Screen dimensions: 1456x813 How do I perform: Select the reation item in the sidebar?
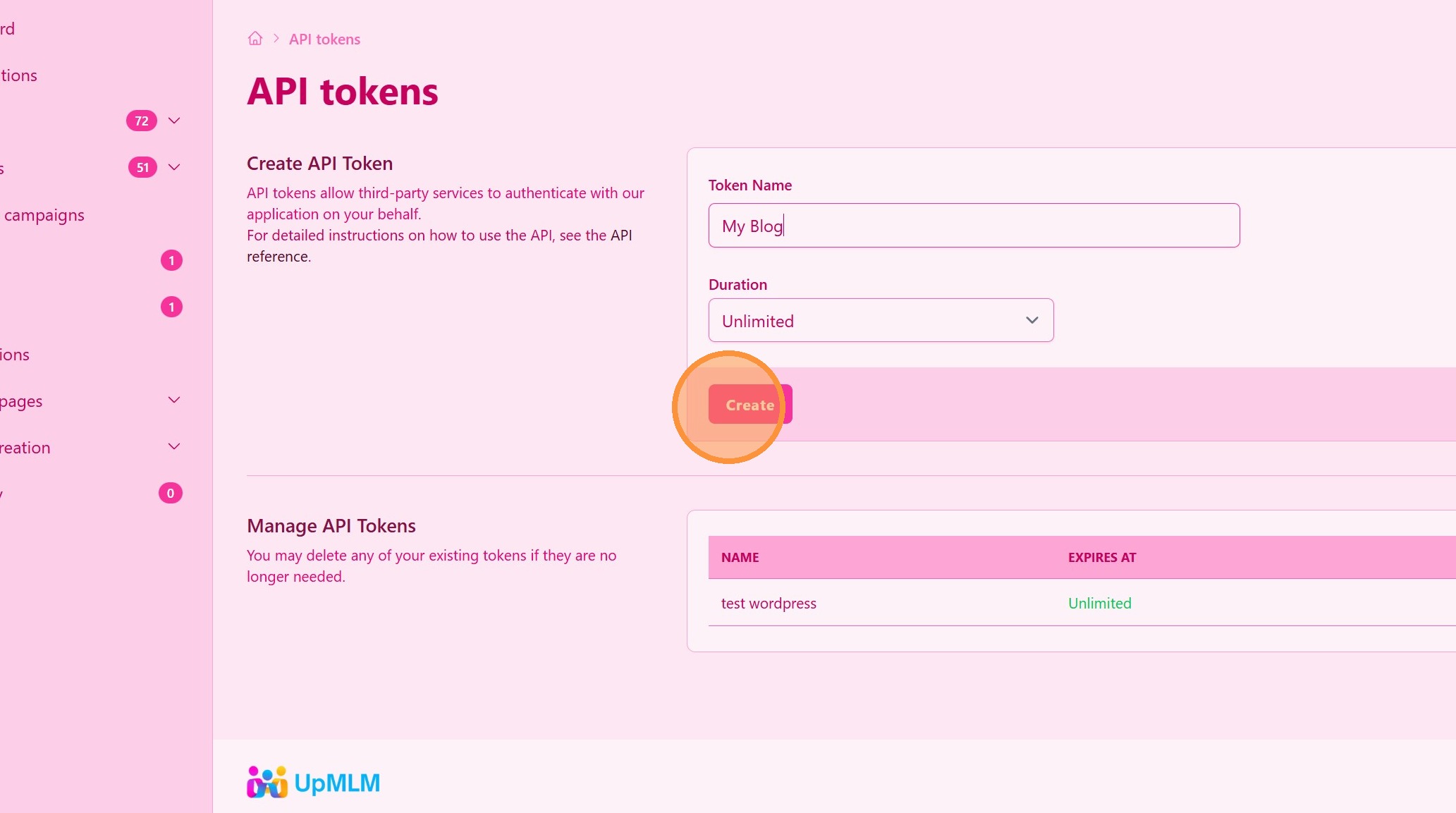pyautogui.click(x=25, y=448)
